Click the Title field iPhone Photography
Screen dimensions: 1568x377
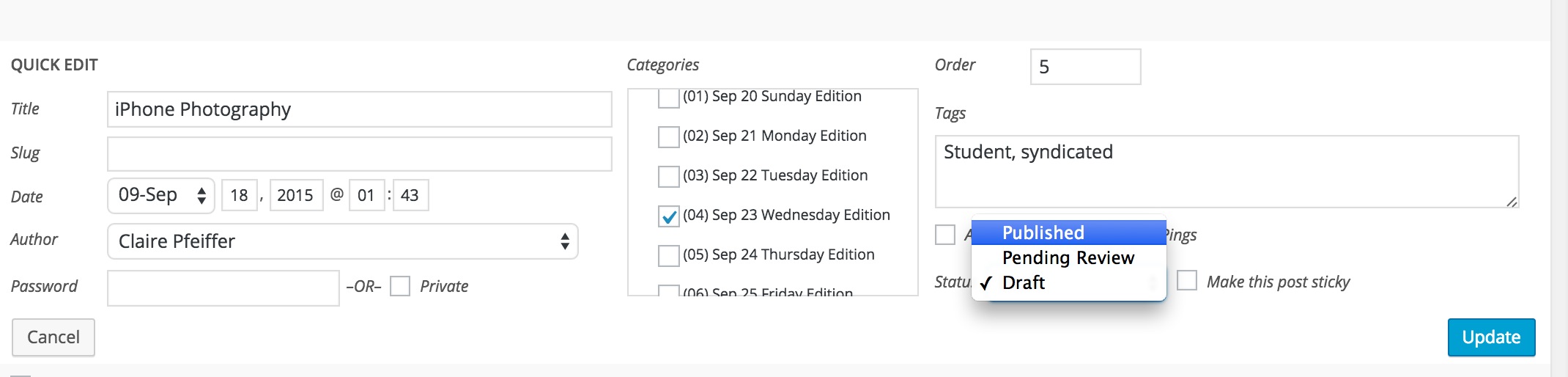coord(359,109)
